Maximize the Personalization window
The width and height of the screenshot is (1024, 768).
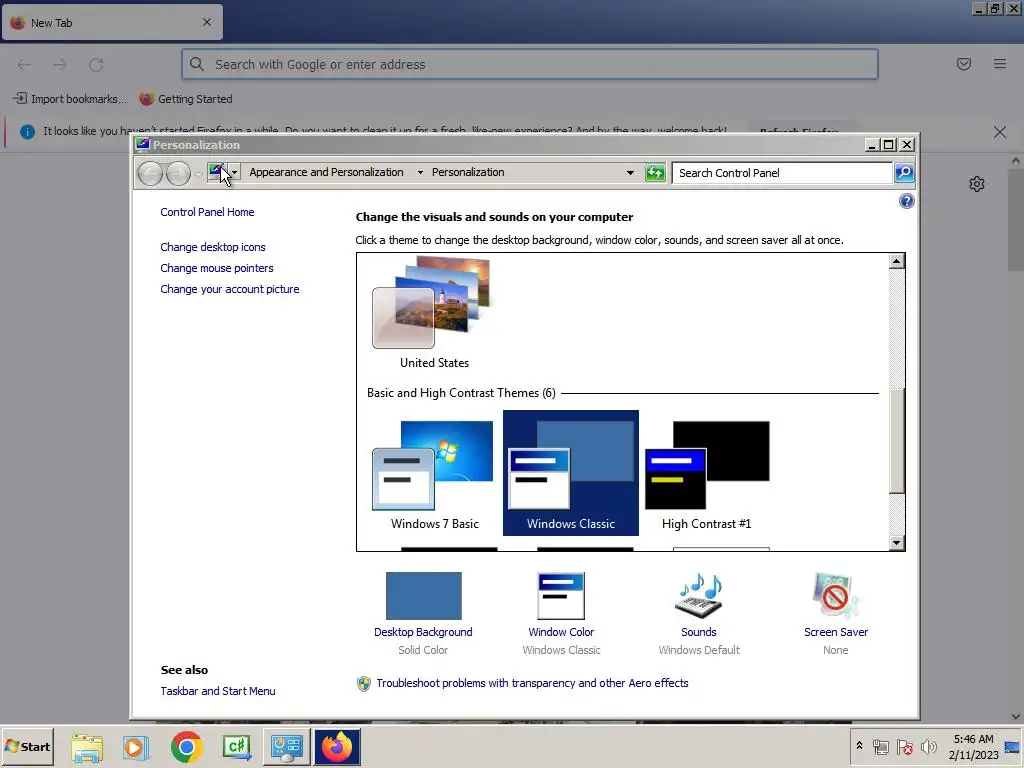point(889,144)
